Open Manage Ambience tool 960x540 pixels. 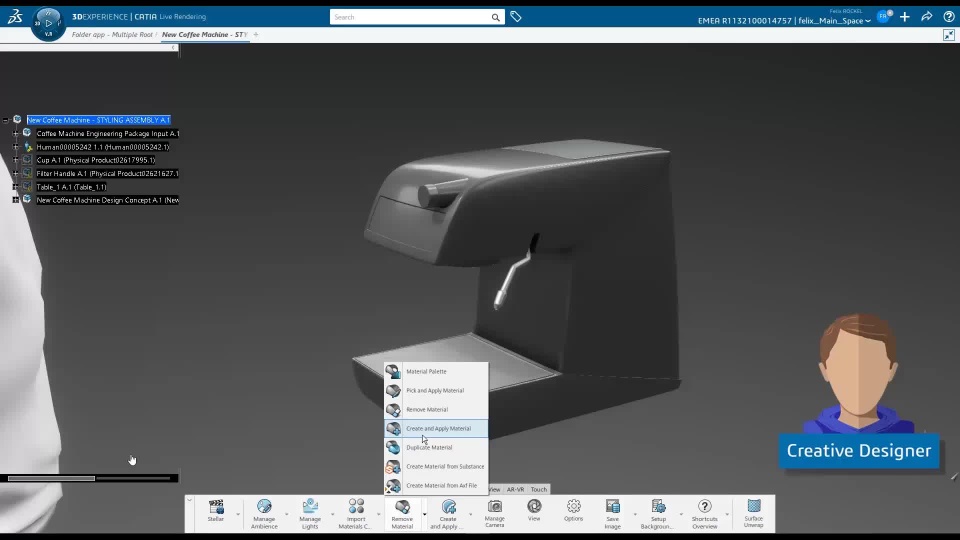pyautogui.click(x=264, y=513)
